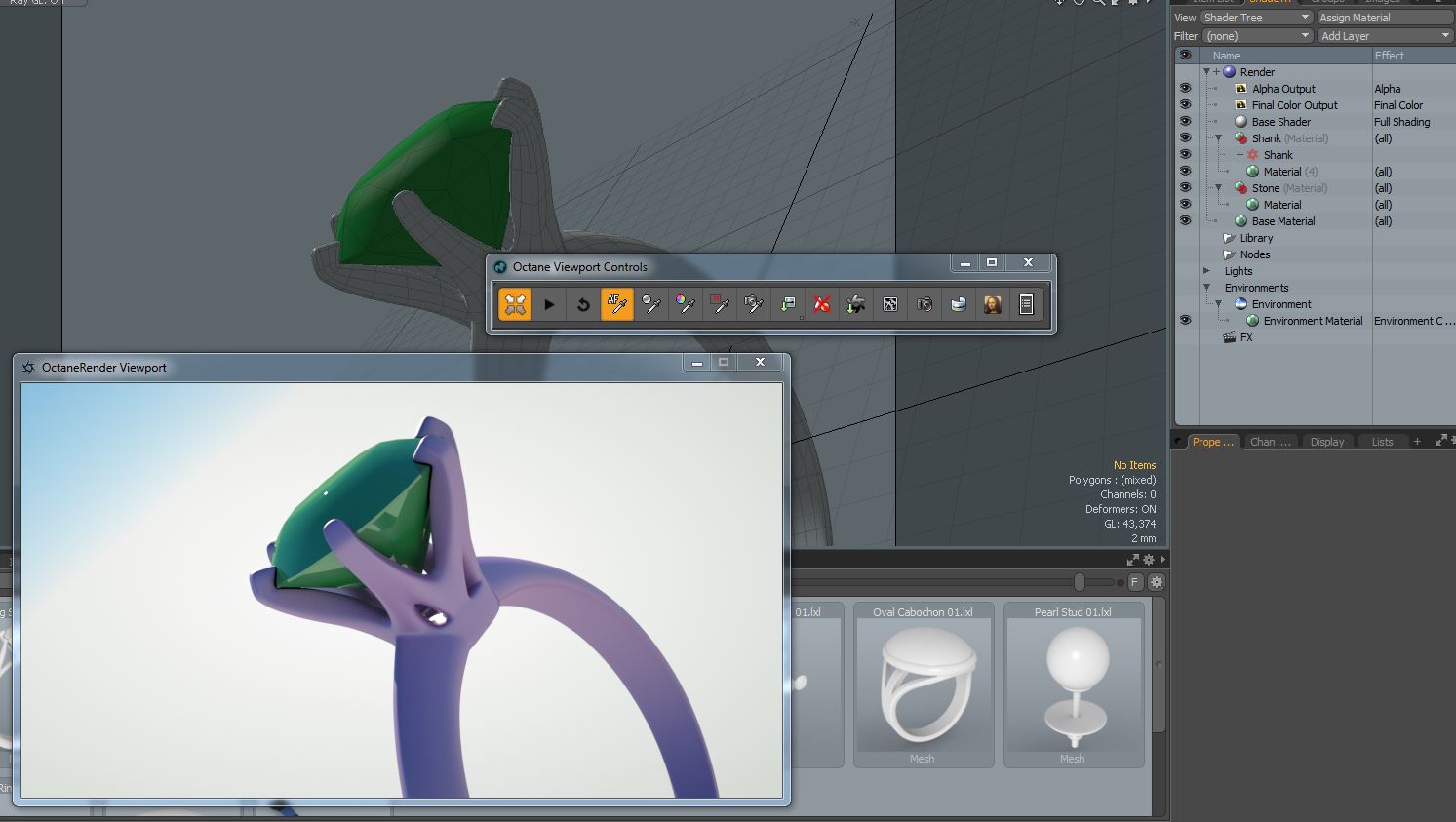Select the camera eyedropper picker tool

tap(754, 304)
